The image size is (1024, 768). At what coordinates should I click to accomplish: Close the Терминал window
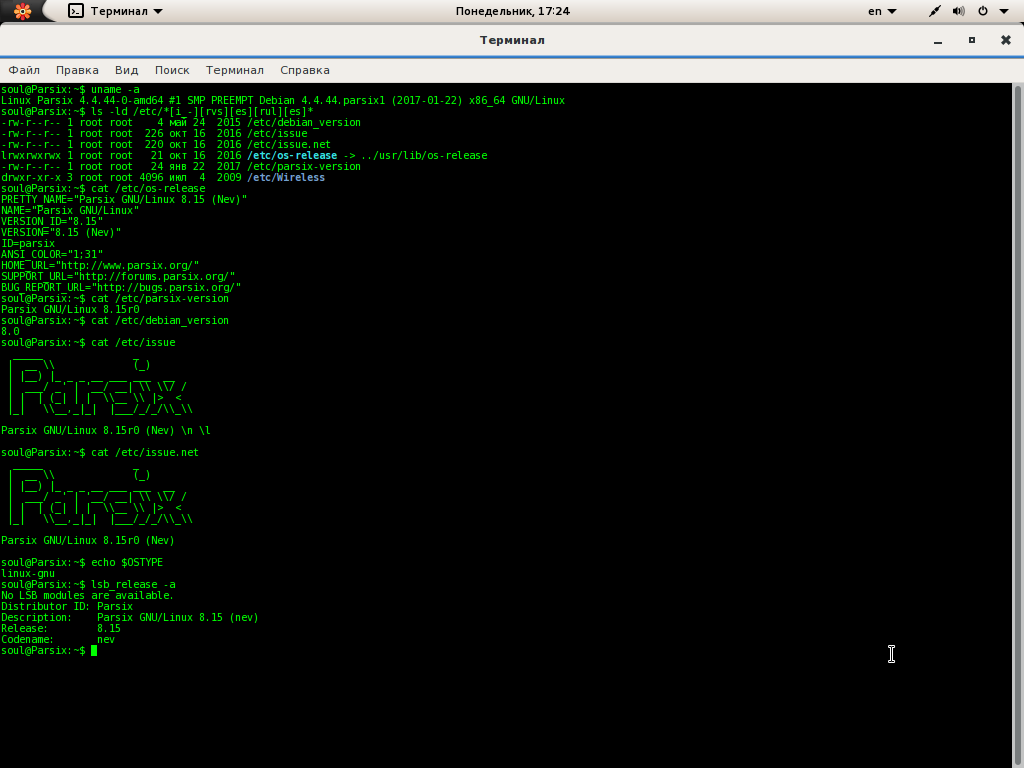point(1006,40)
